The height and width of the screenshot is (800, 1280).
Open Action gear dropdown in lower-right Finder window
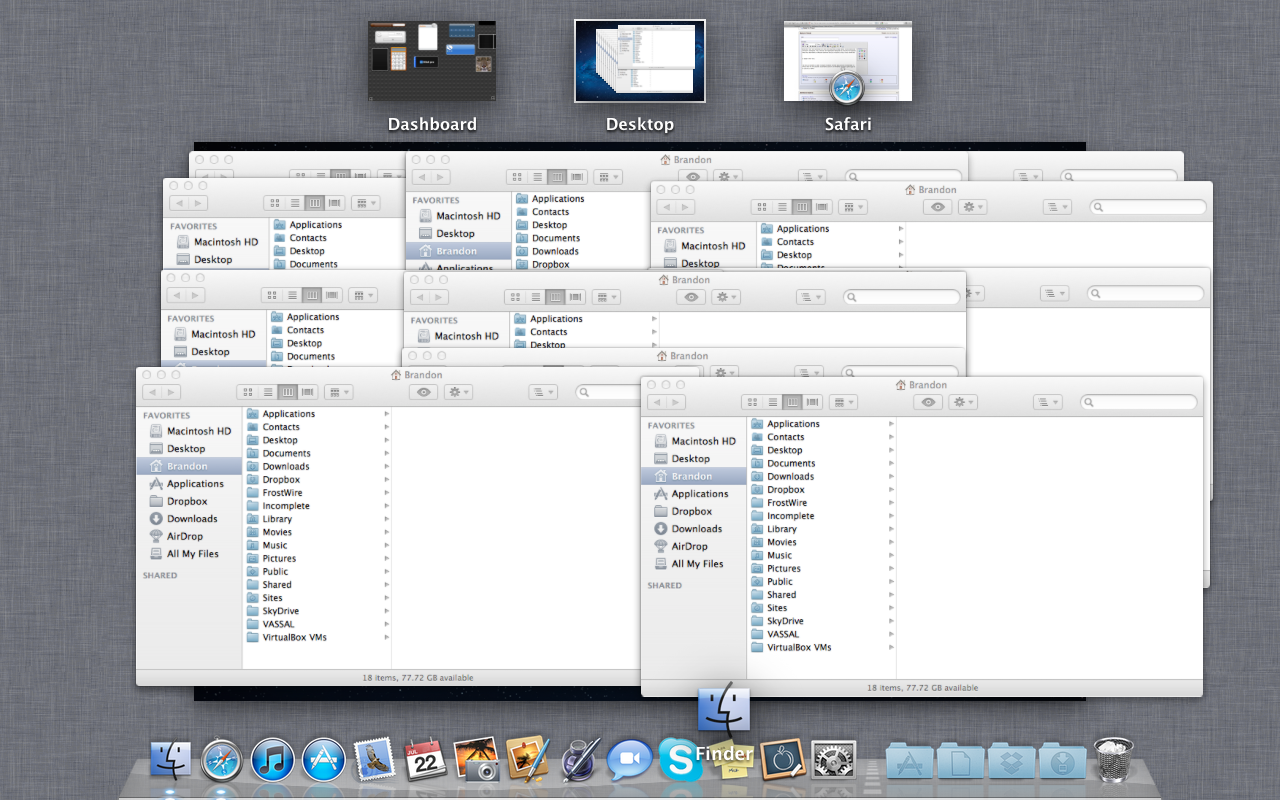coord(964,402)
